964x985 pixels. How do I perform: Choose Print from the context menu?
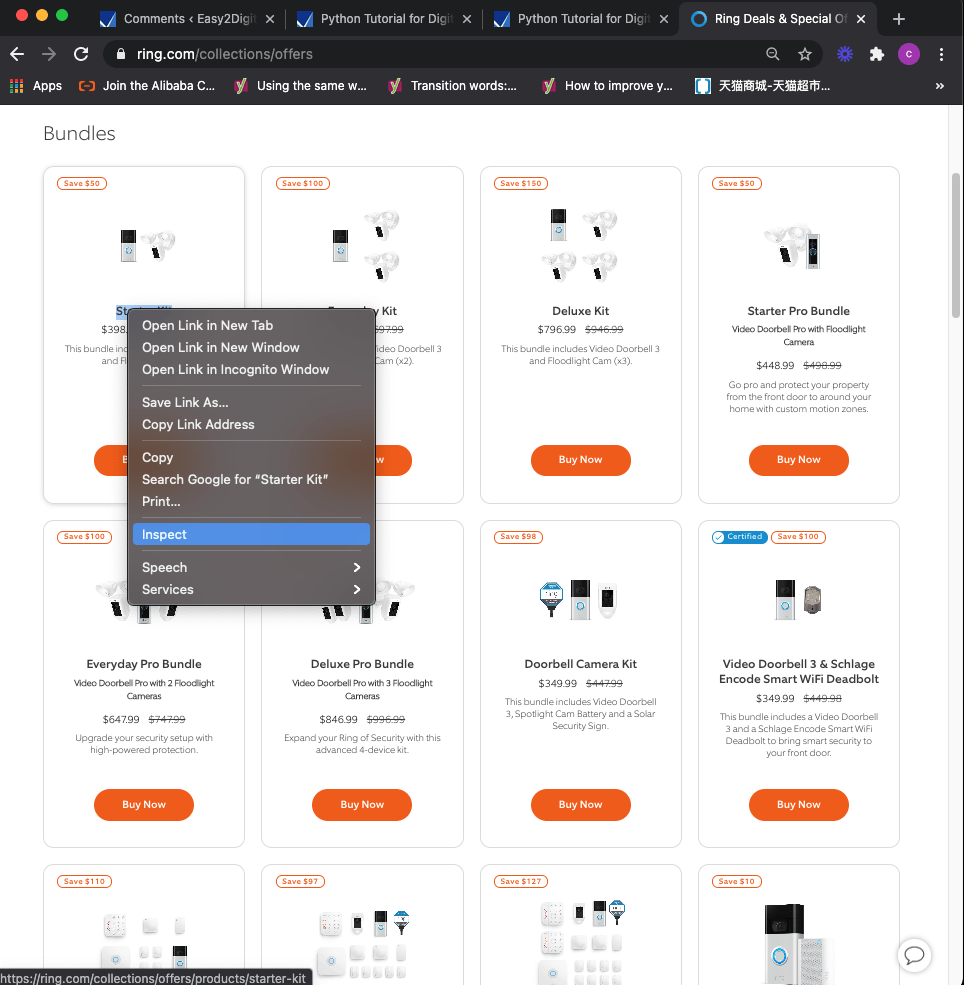pos(251,501)
